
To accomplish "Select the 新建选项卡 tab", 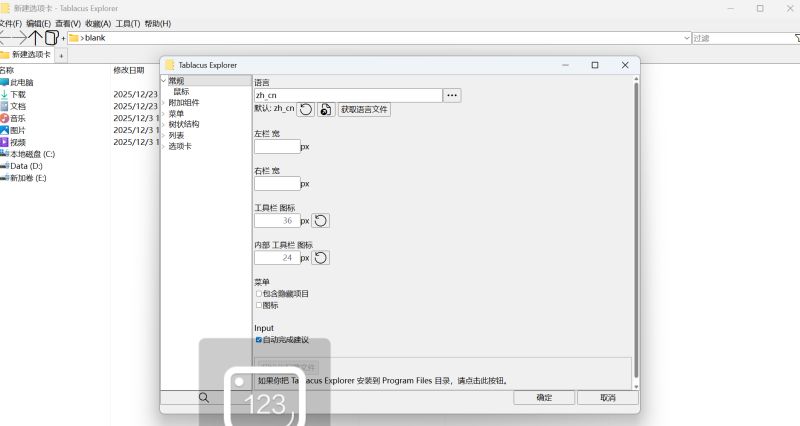I will [26, 55].
